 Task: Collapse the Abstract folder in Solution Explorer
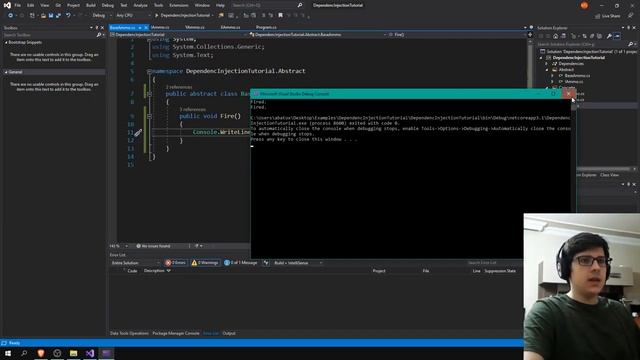point(547,70)
